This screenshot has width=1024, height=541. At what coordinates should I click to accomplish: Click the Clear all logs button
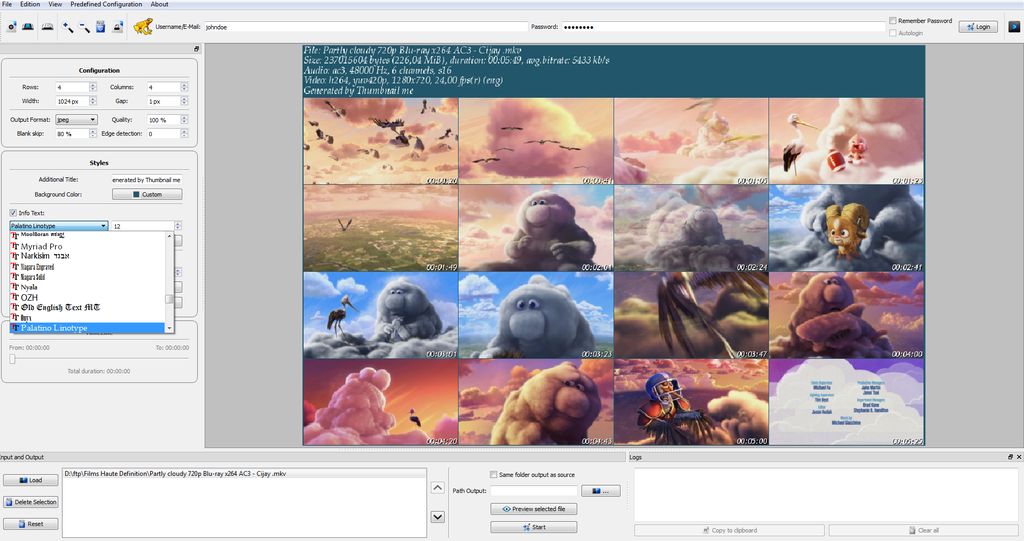click(923, 531)
